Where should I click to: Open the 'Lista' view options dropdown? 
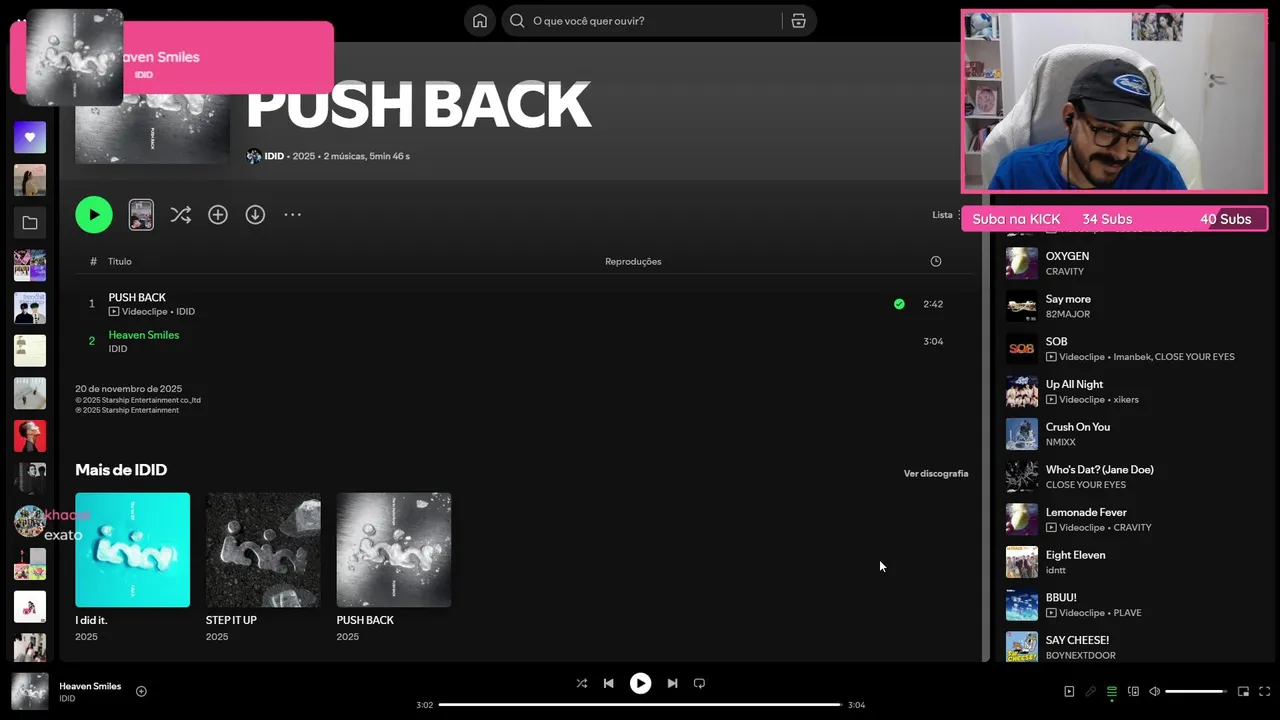(x=945, y=215)
